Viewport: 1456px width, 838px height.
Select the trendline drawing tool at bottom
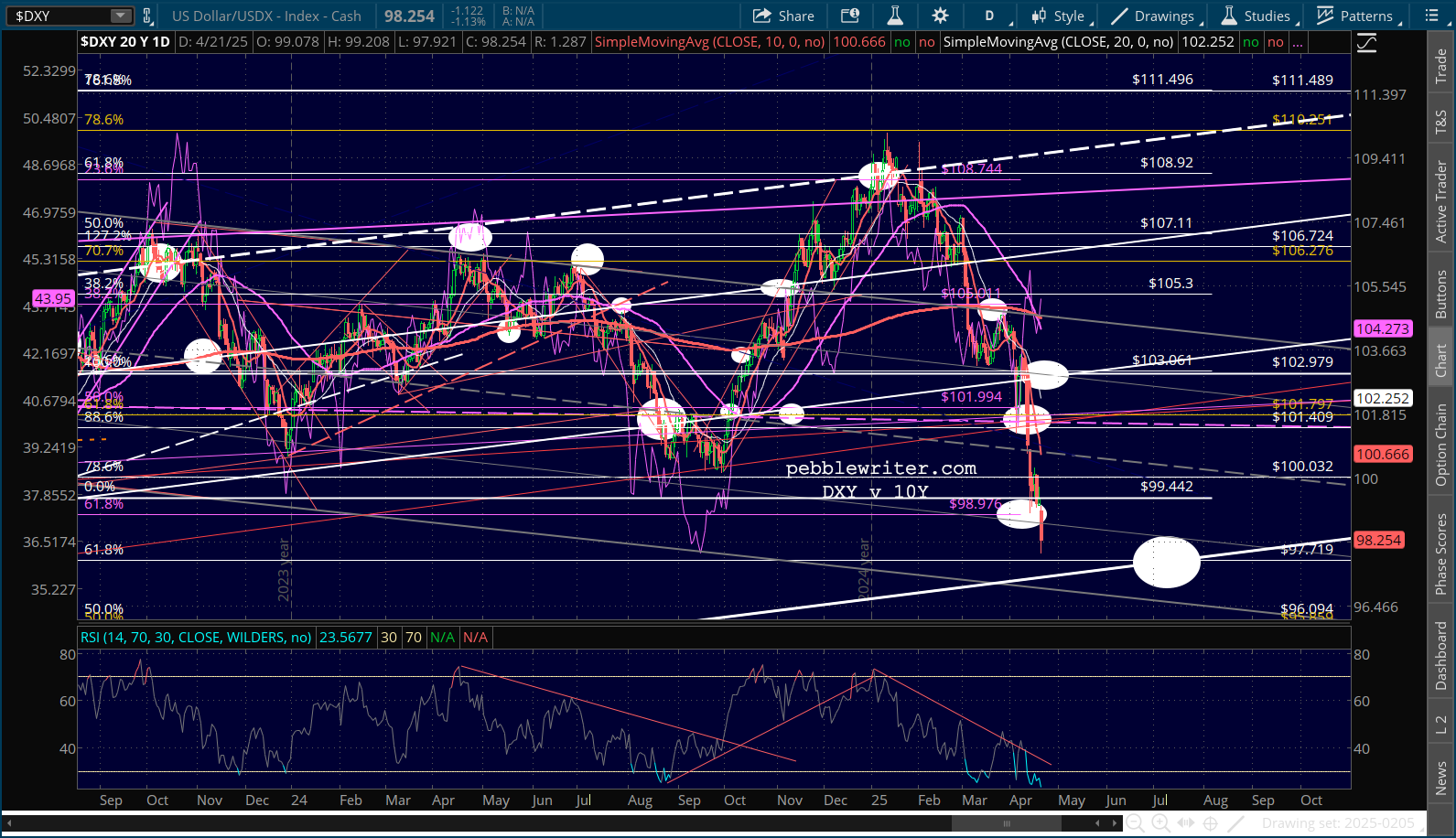[x=1235, y=823]
